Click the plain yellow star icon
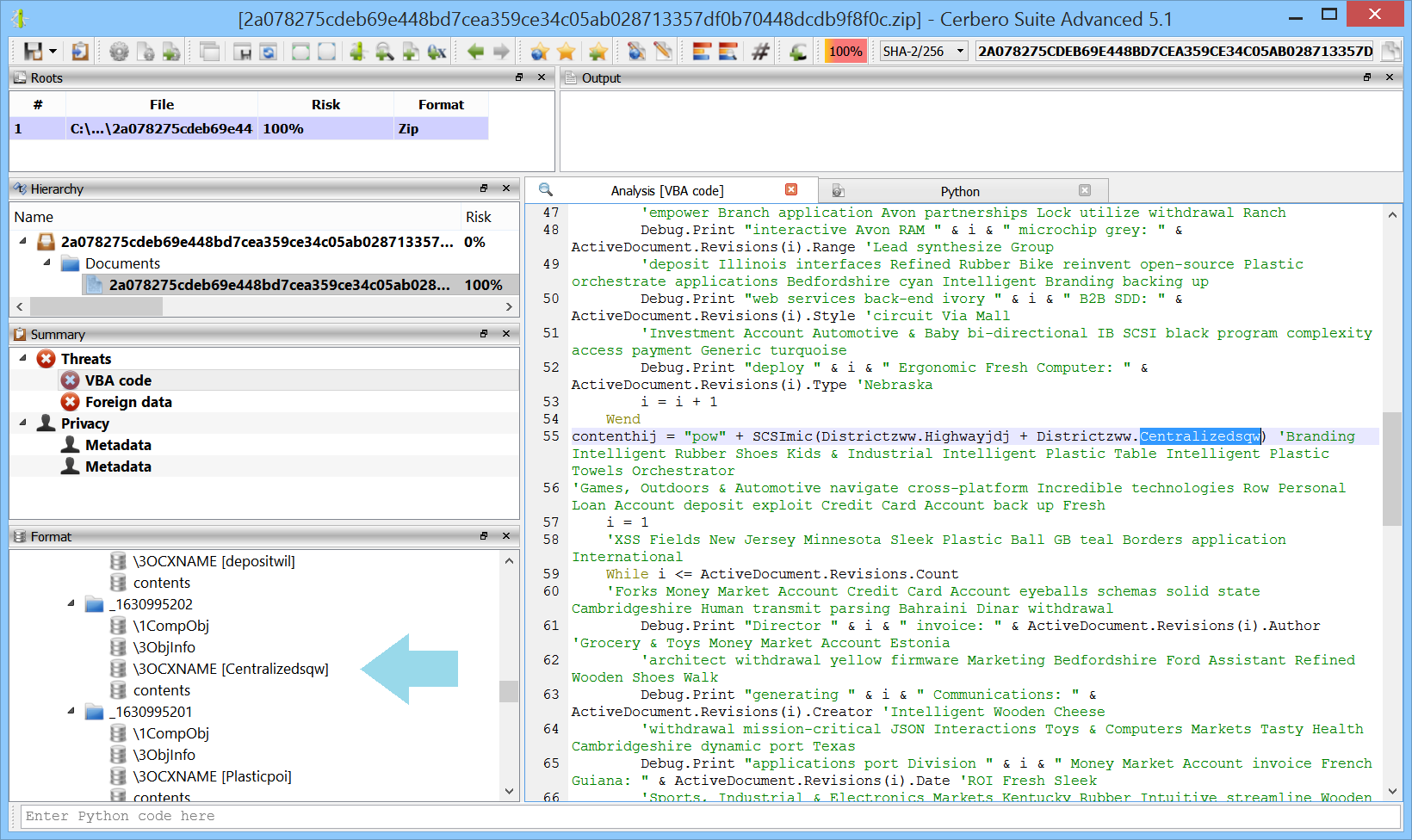Viewport: 1412px width, 840px height. 566,52
